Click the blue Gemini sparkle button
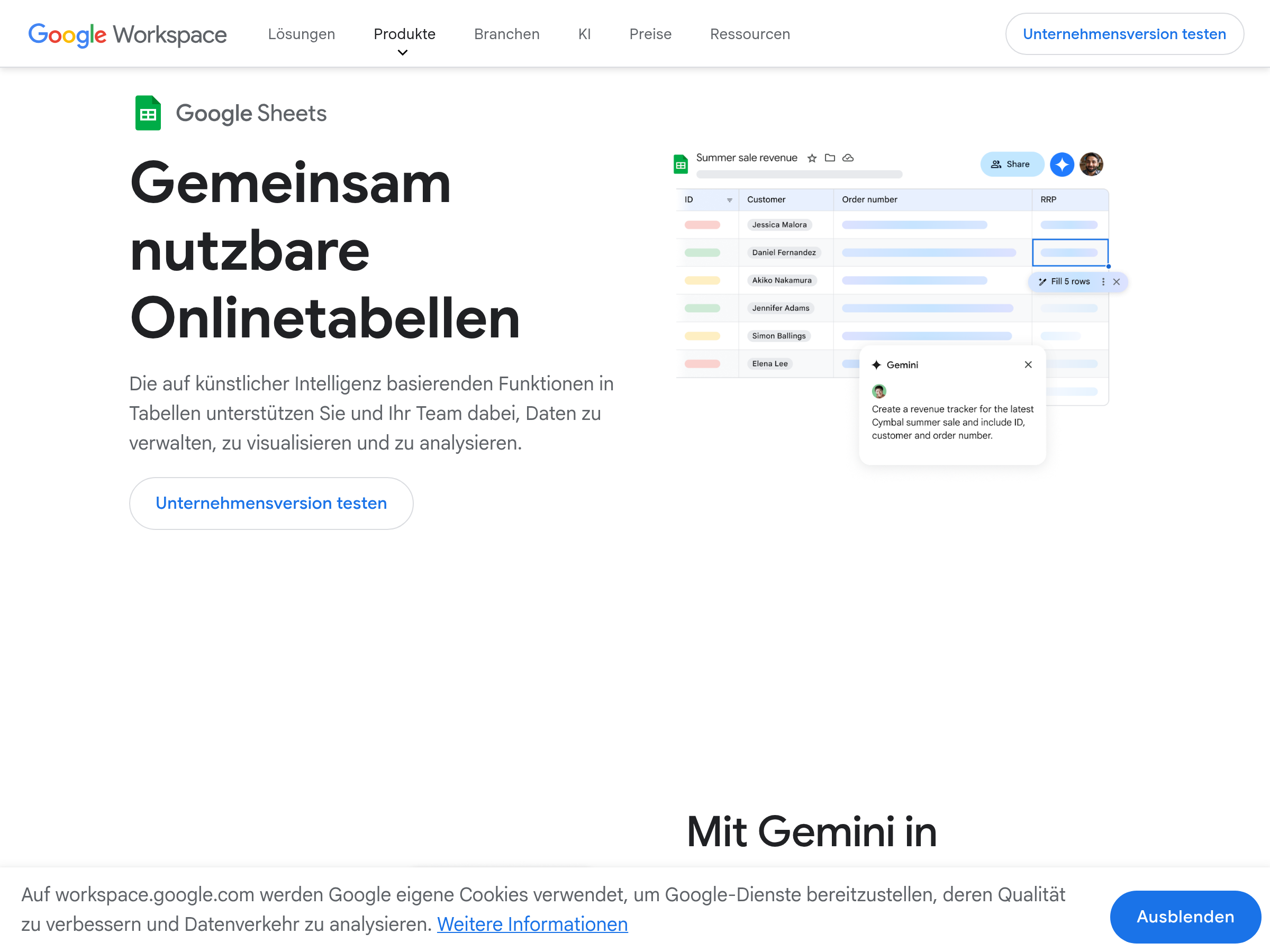Screen dimensions: 1270x952 [1062, 164]
